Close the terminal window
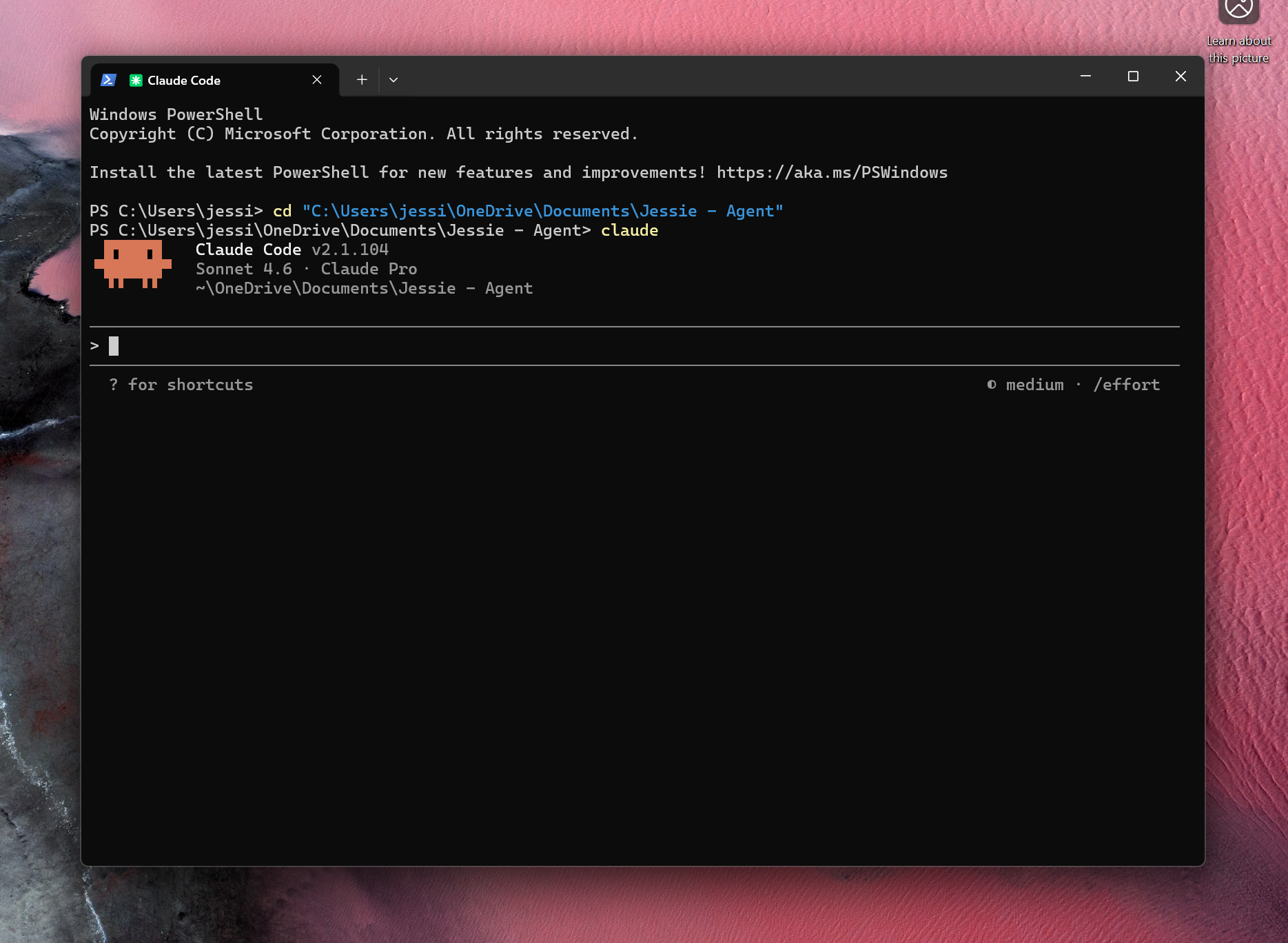Screen dimensions: 1288x943 point(1180,76)
